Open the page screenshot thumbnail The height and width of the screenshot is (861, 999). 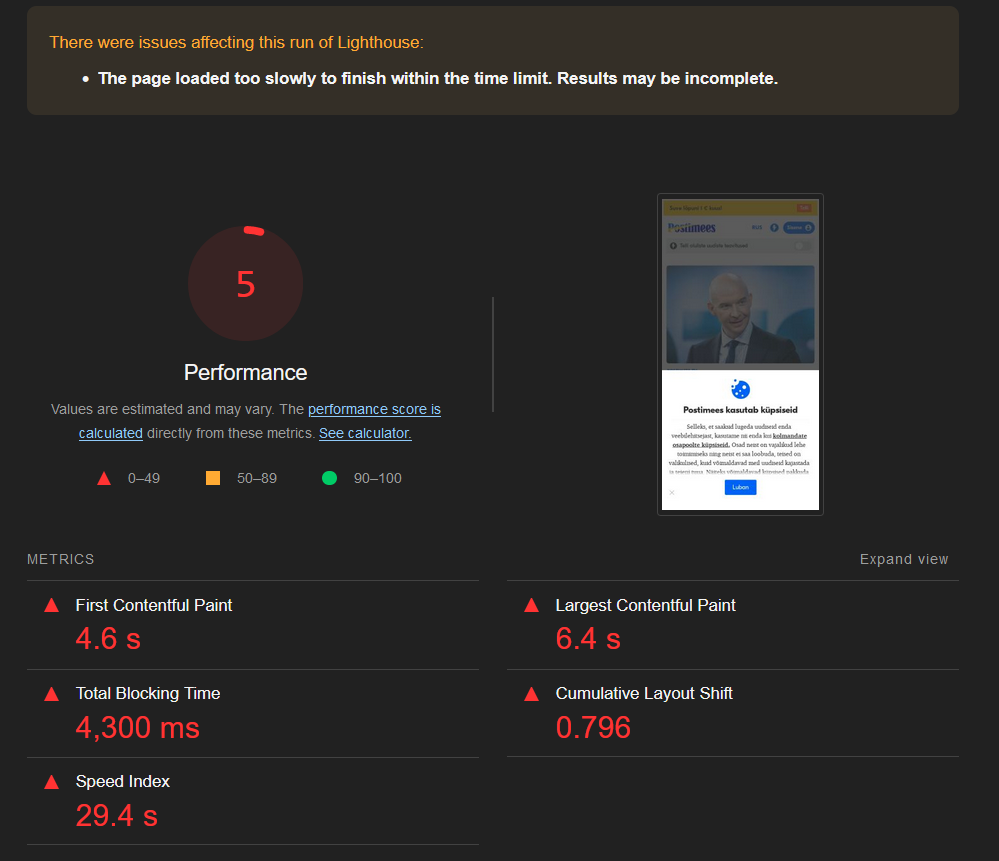pyautogui.click(x=740, y=354)
